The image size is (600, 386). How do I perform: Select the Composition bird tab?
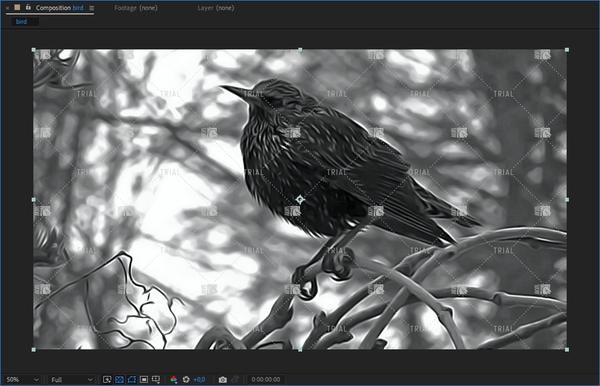tap(59, 8)
